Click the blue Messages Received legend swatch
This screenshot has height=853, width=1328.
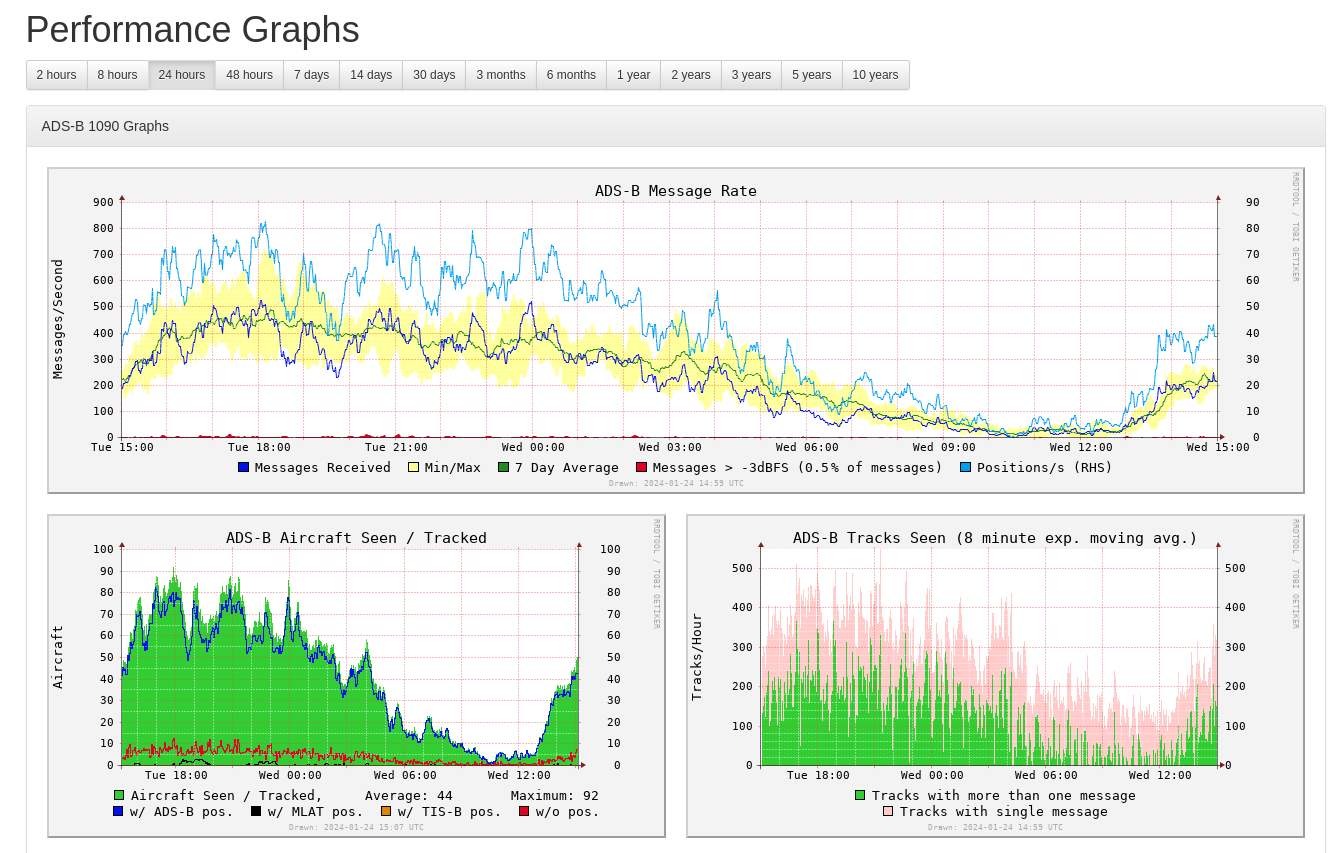click(243, 467)
